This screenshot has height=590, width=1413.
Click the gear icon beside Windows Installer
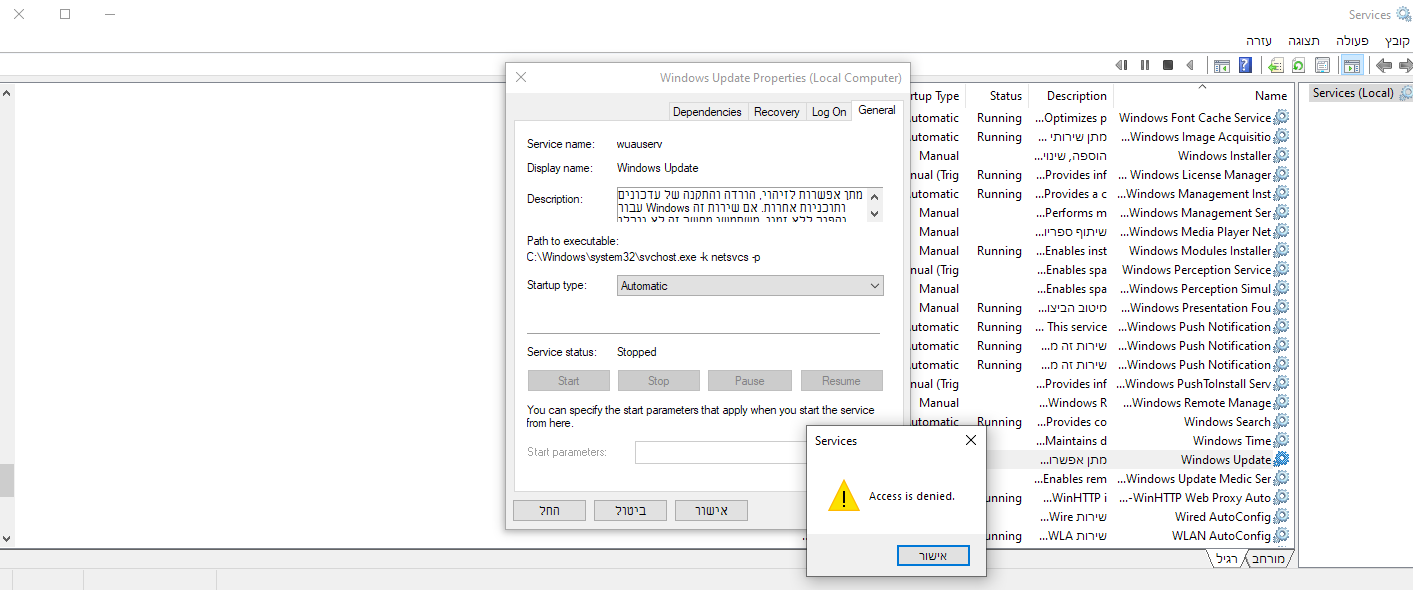(x=1281, y=156)
